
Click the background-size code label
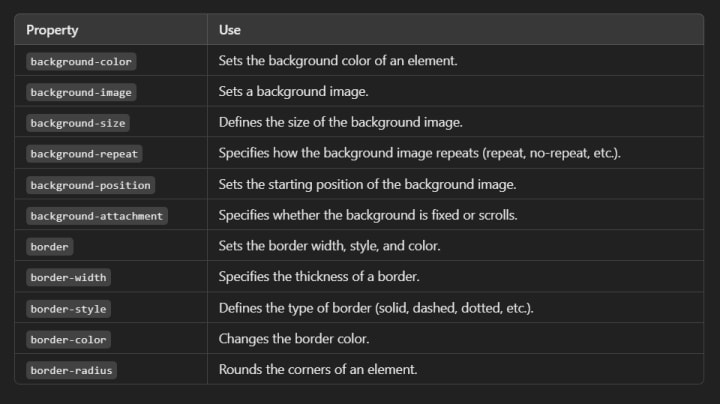(x=77, y=123)
